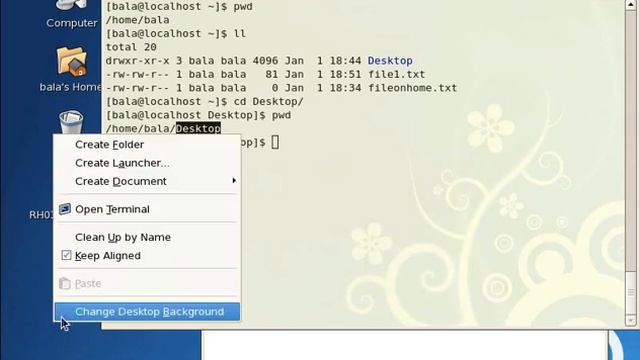Viewport: 640px width, 360px height.
Task: Click the terminal icon beside Open Terminal
Action: 65,209
